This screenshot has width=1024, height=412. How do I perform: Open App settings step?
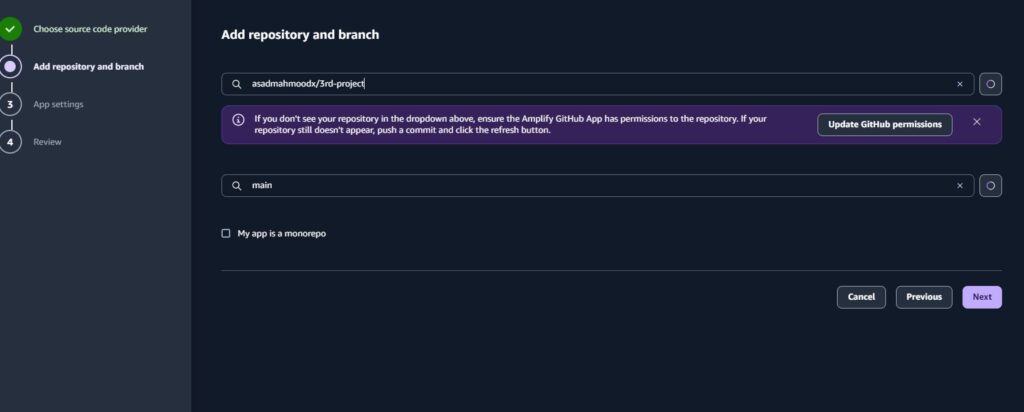coord(58,104)
